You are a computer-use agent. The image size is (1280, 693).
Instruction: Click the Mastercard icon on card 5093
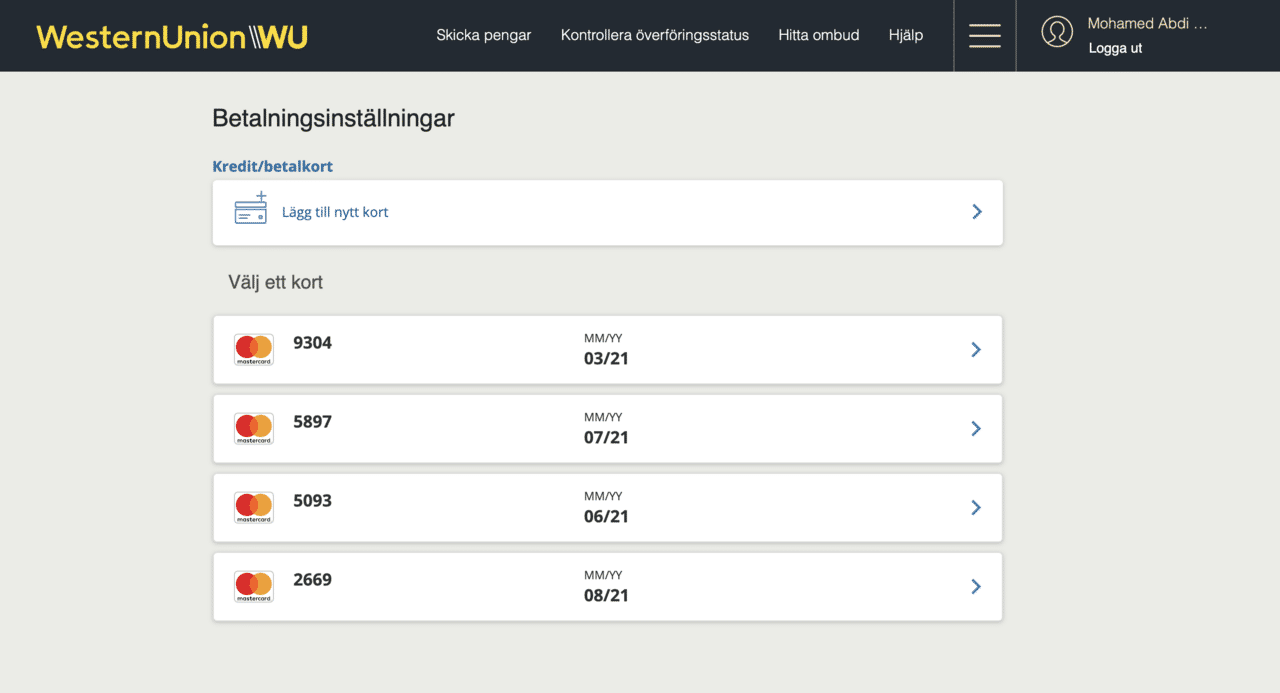click(253, 506)
